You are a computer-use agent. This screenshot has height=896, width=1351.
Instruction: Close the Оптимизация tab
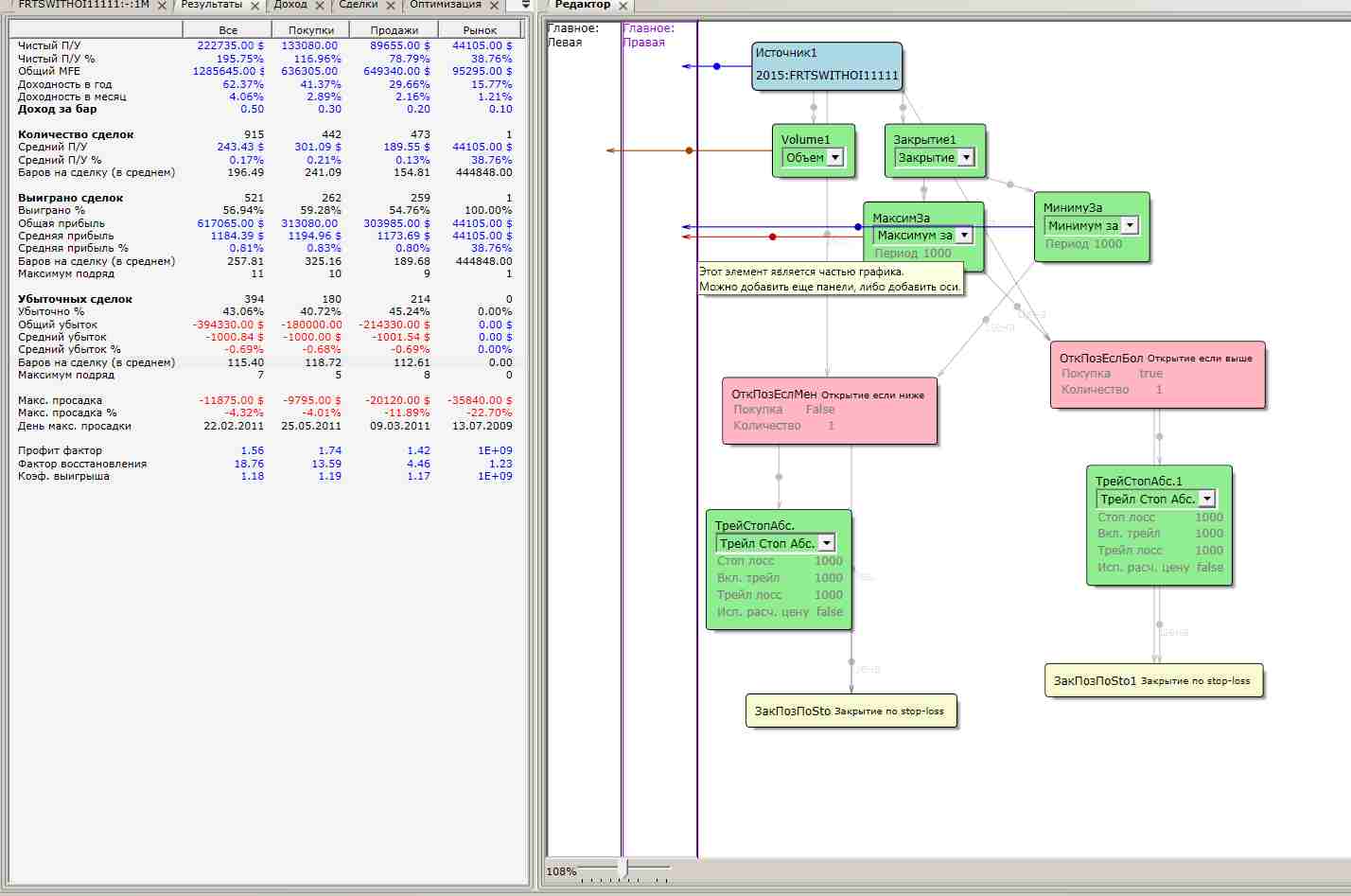[494, 6]
